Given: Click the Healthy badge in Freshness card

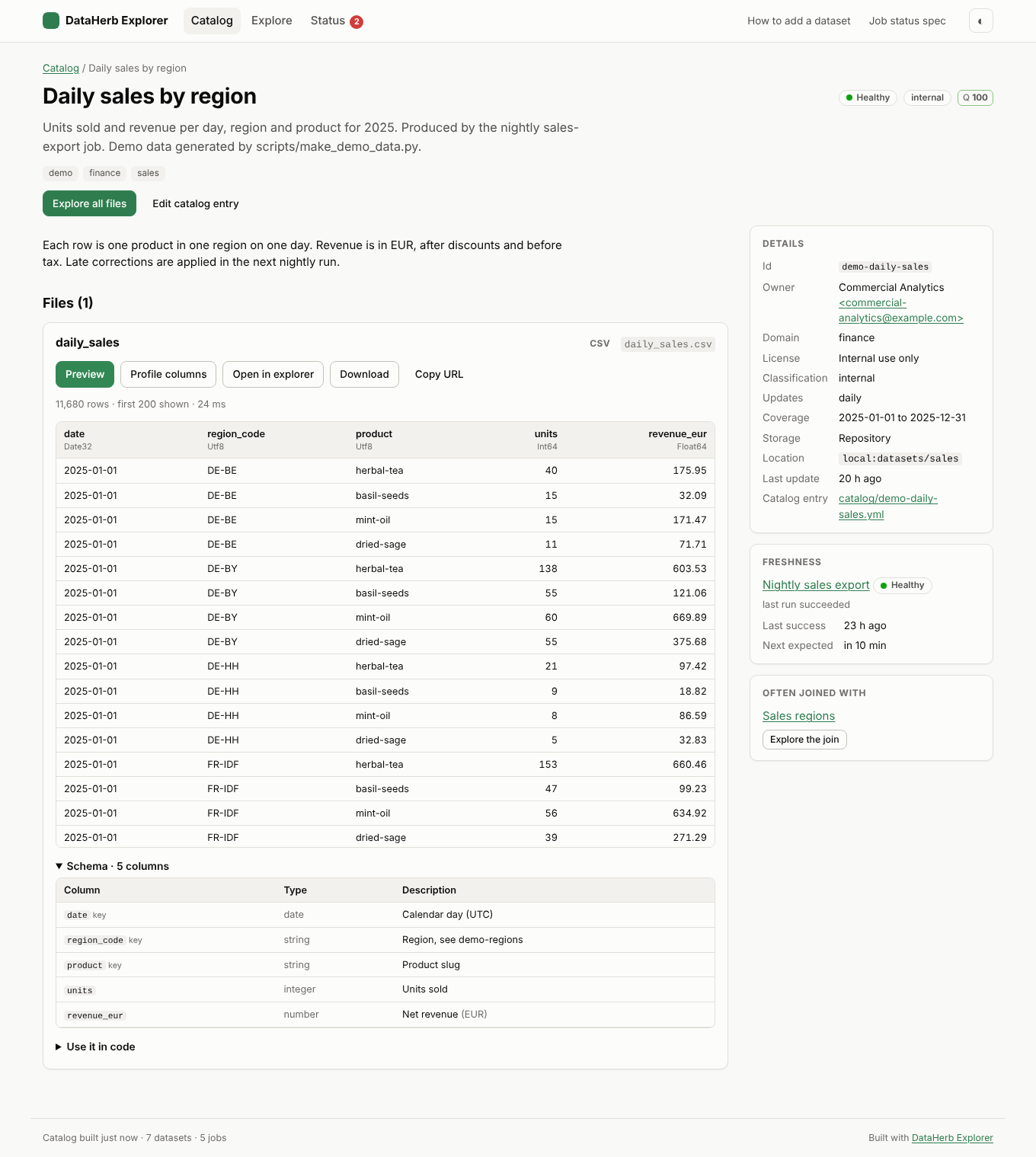Looking at the screenshot, I should click(x=902, y=585).
